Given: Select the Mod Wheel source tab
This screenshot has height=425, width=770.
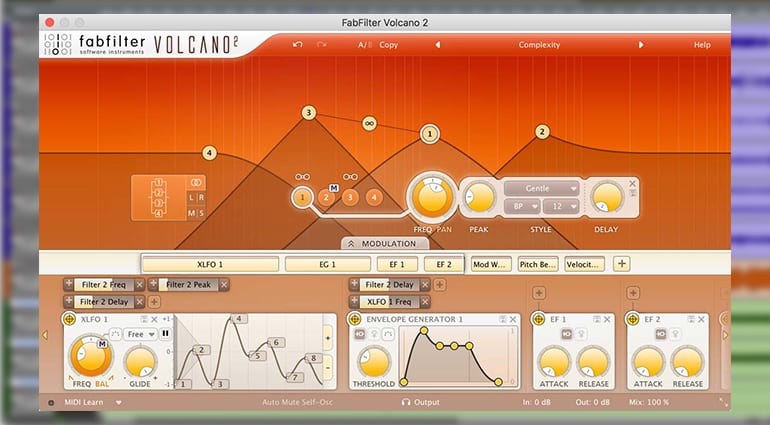Looking at the screenshot, I should click(491, 264).
